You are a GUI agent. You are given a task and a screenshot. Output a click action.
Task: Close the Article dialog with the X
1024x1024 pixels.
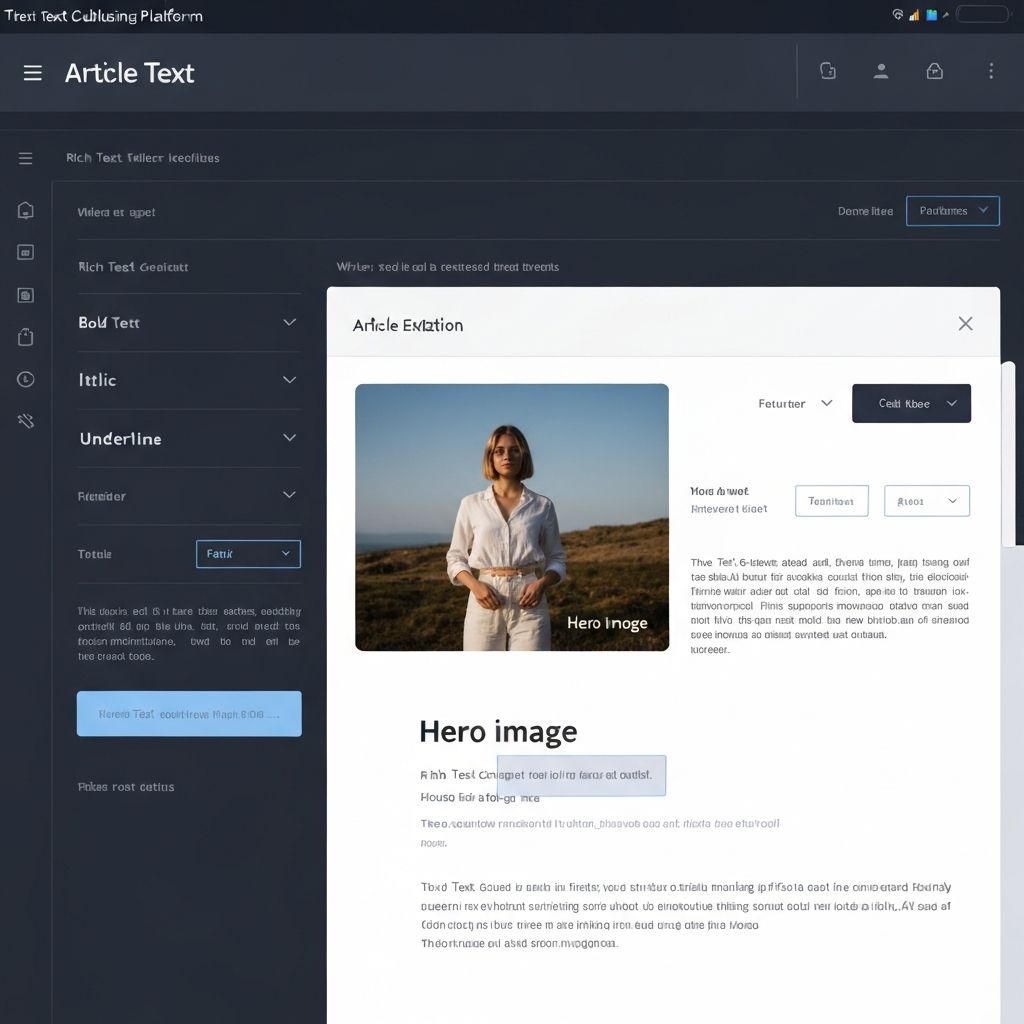coord(965,324)
